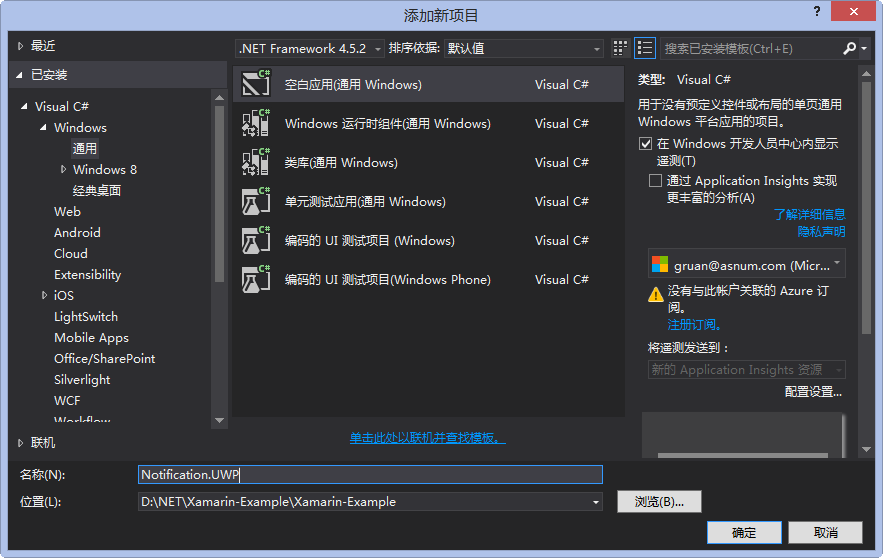Click the template search box
883x558 pixels.
click(x=751, y=48)
